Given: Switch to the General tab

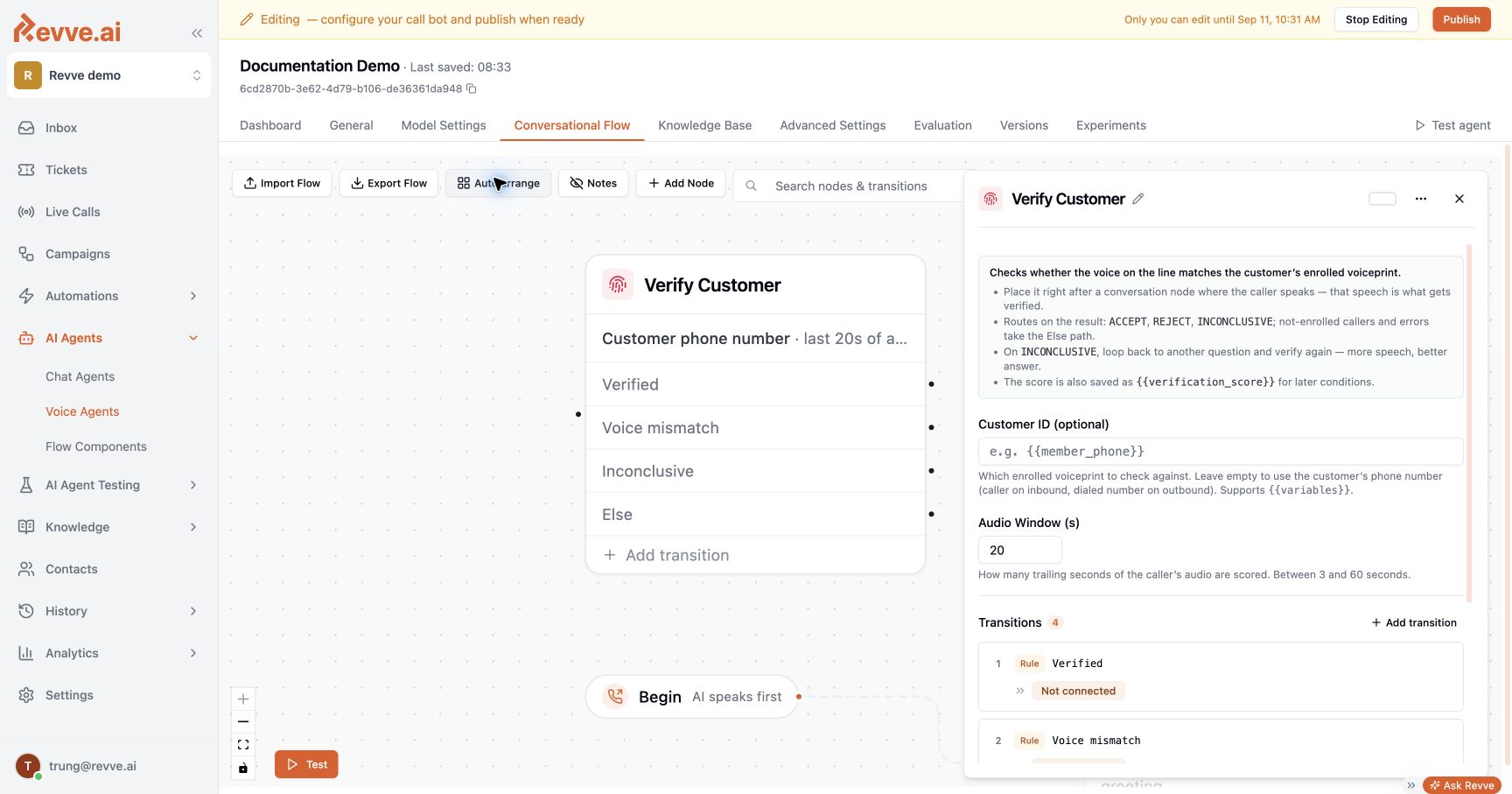Looking at the screenshot, I should point(351,125).
